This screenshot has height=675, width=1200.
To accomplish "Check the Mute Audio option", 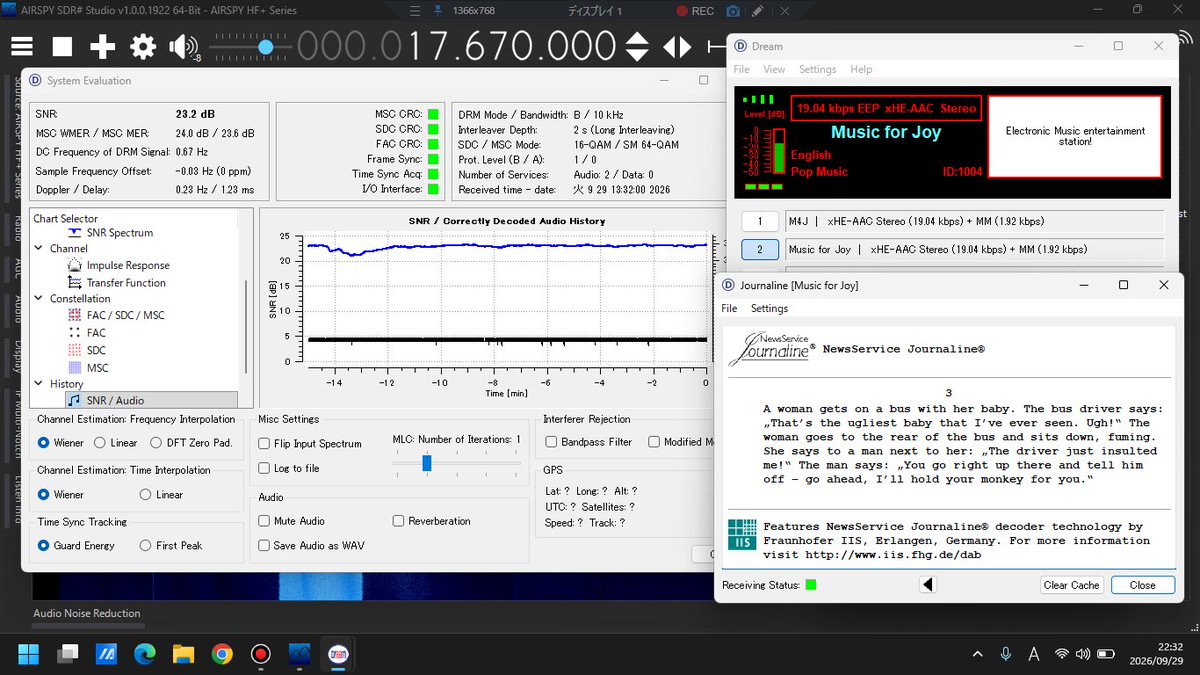I will pyautogui.click(x=264, y=521).
